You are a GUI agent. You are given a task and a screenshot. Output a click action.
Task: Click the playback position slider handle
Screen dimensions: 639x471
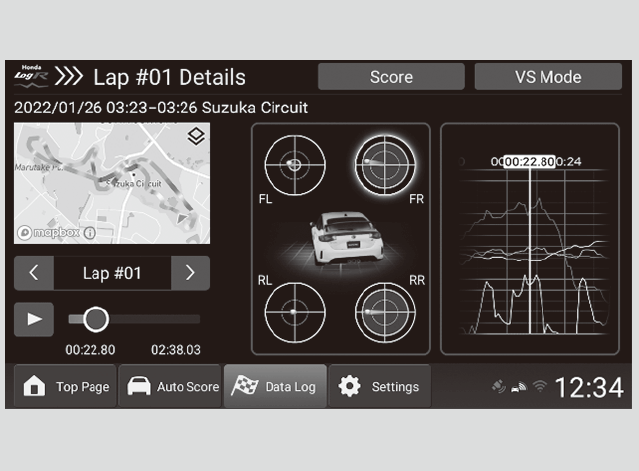coord(96,319)
